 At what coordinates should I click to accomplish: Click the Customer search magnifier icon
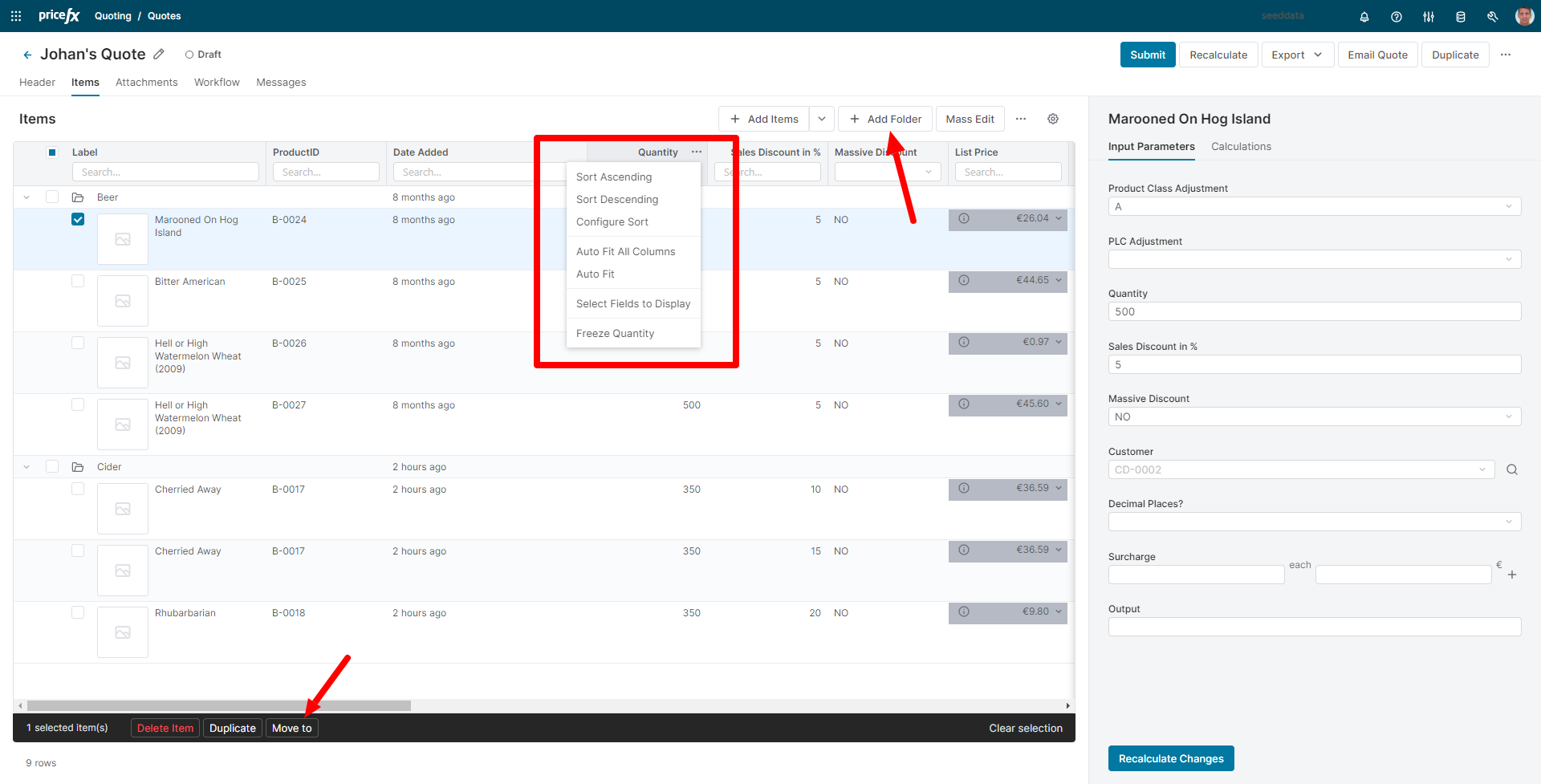(1512, 470)
